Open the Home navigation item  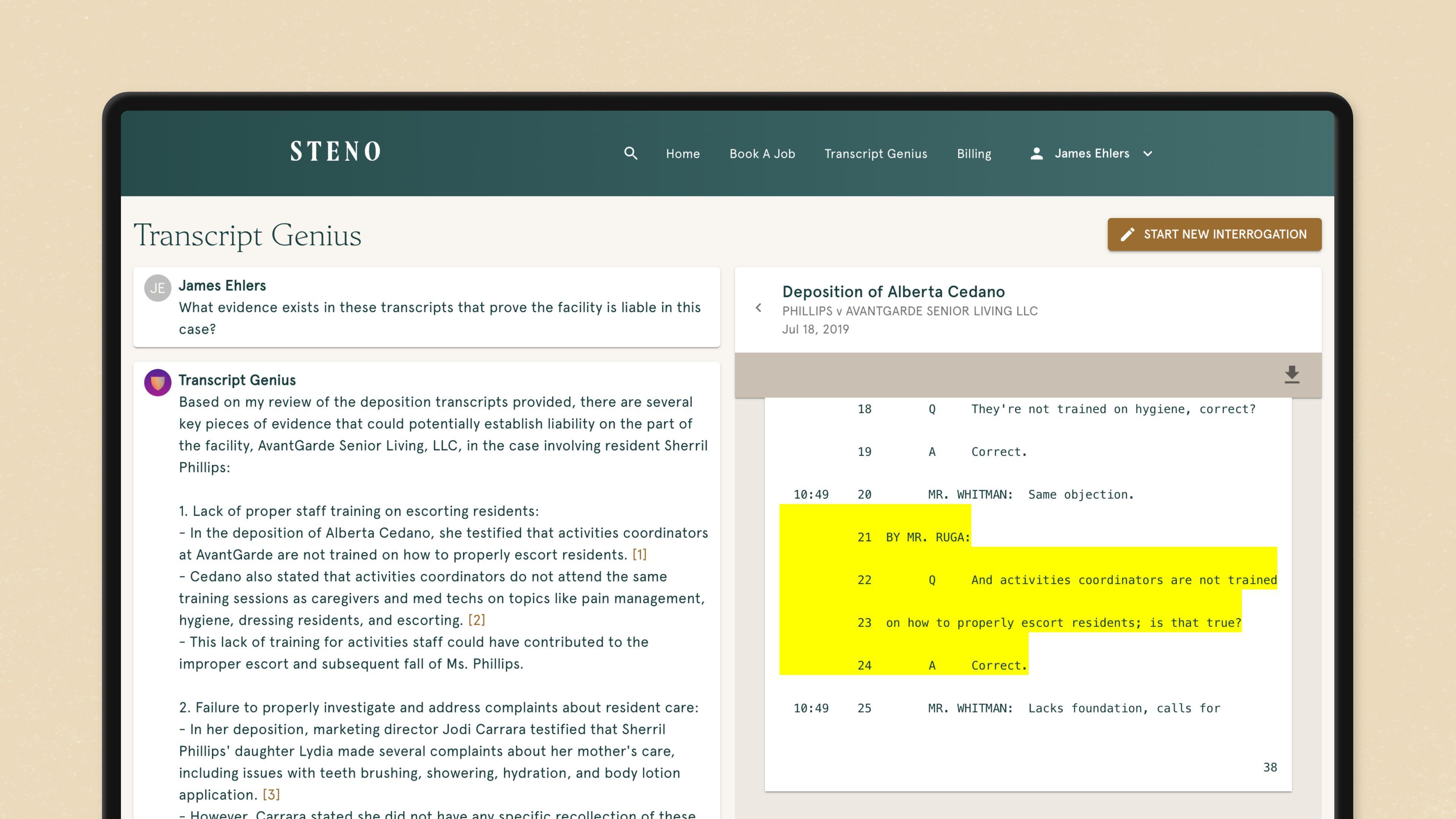point(682,153)
